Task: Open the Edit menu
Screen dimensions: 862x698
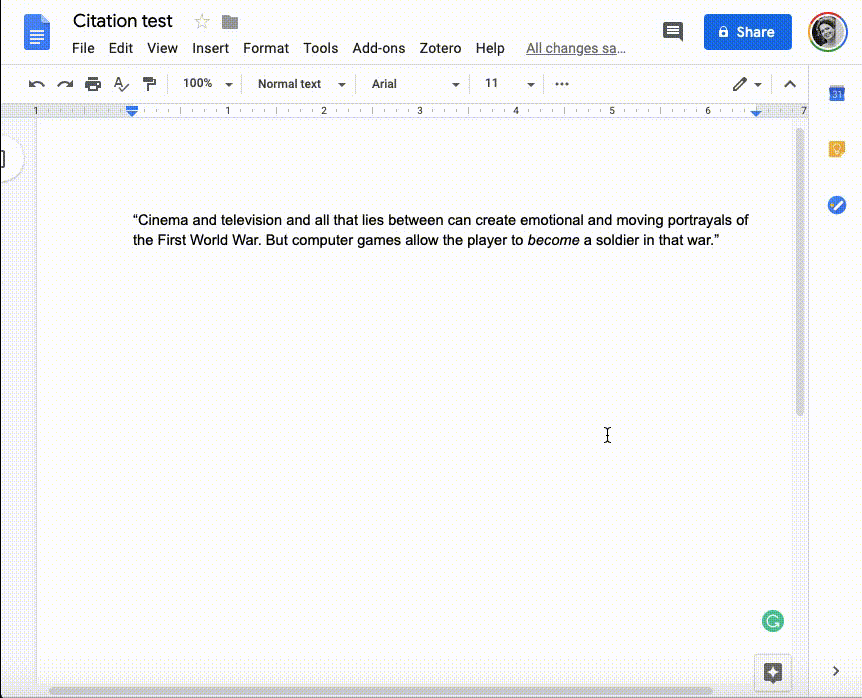Action: tap(120, 48)
